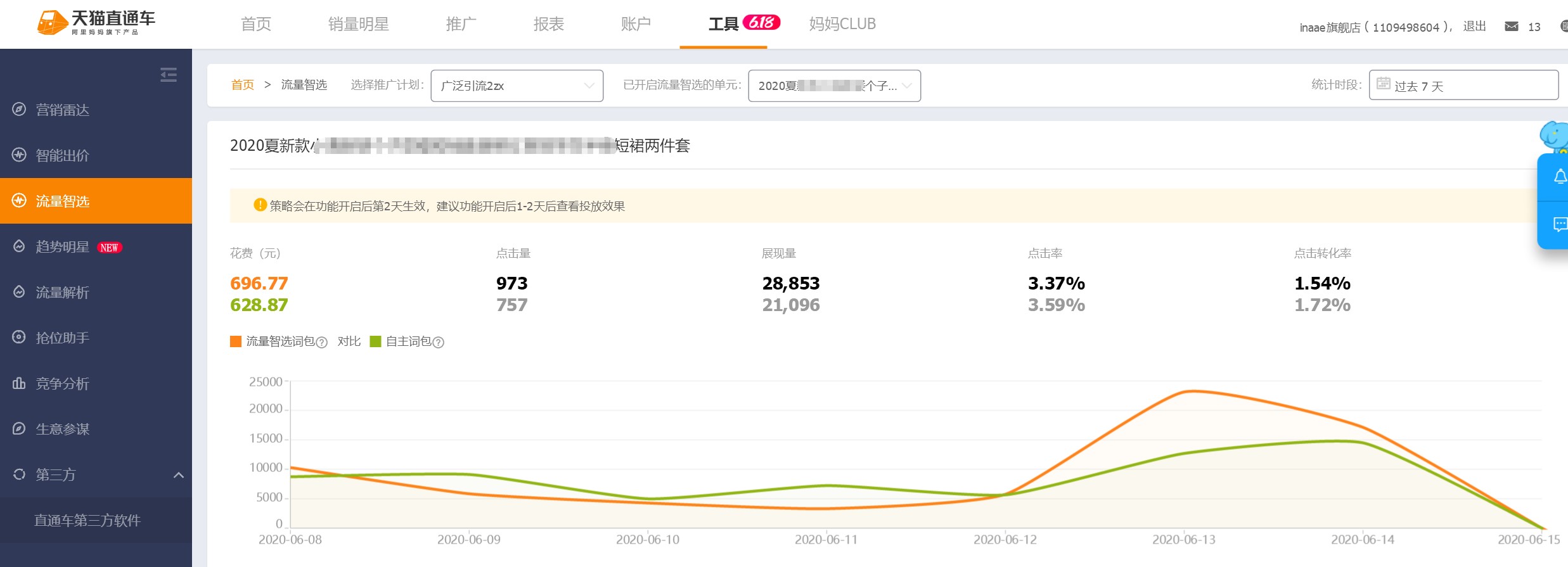Image resolution: width=1568 pixels, height=567 pixels.
Task: Click the 趋势明星 sidebar icon
Action: click(19, 246)
